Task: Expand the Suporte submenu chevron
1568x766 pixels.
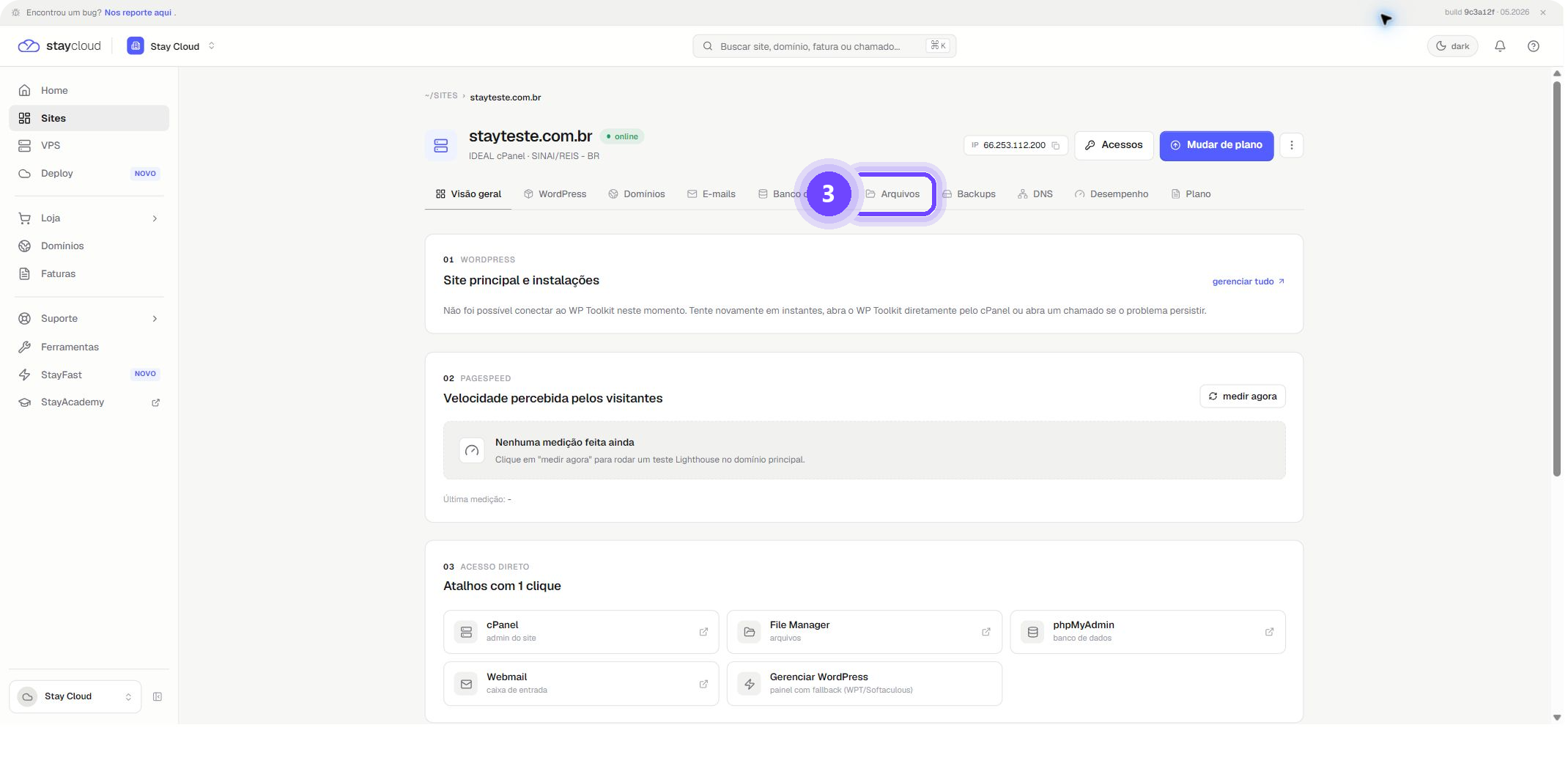Action: 155,319
